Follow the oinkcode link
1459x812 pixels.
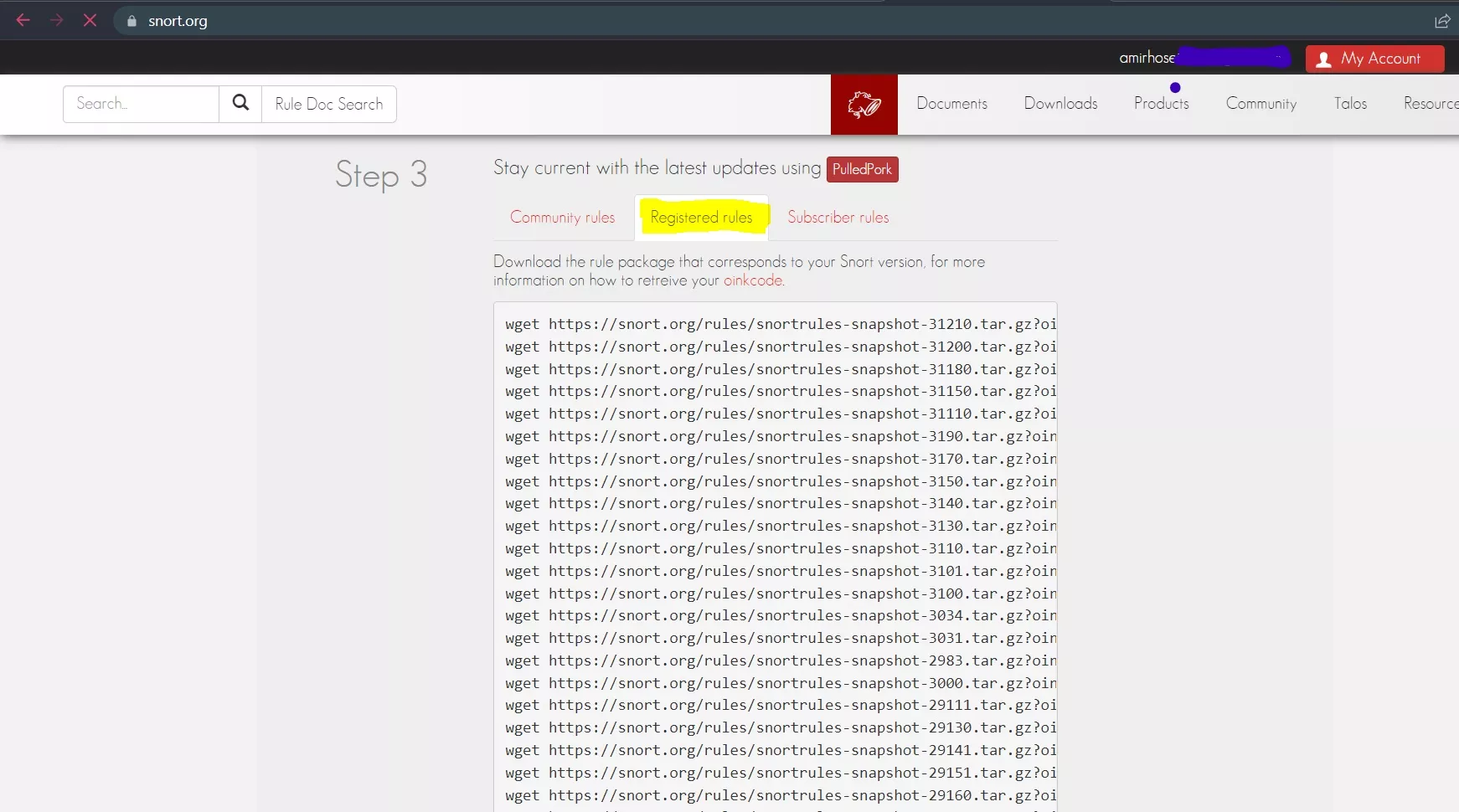753,280
